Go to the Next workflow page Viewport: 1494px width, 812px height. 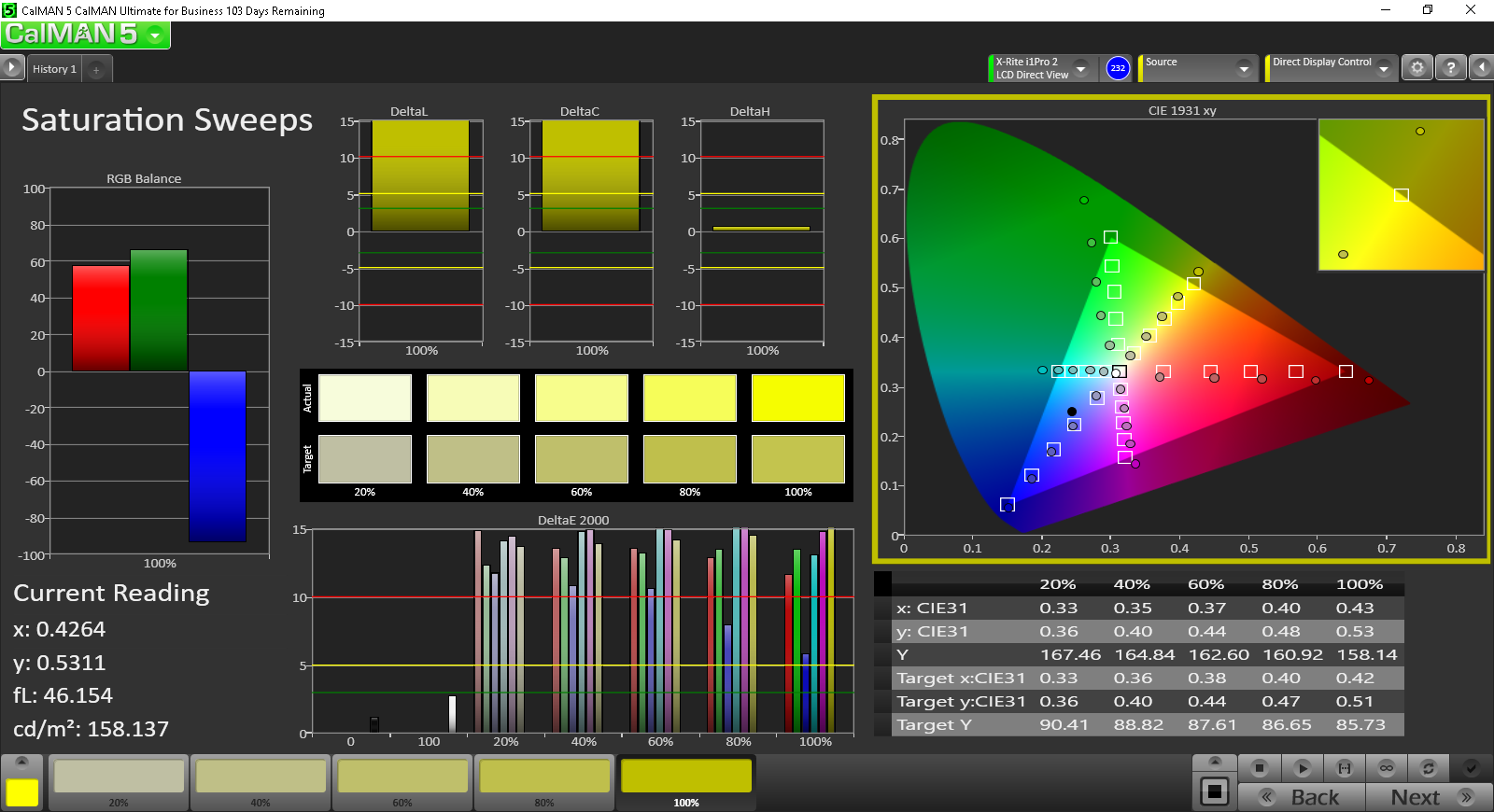click(x=1429, y=797)
